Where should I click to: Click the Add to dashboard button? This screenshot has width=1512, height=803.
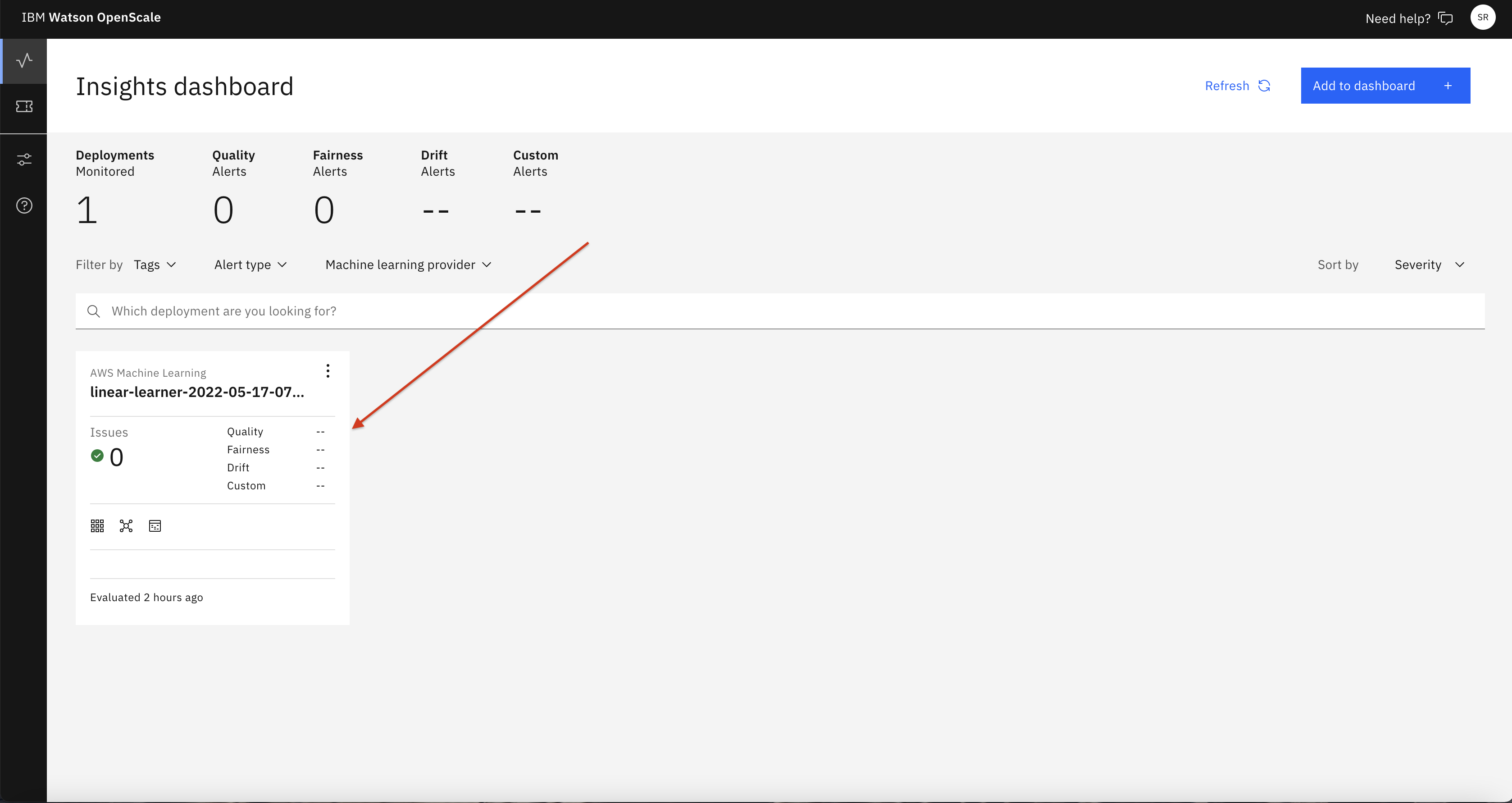[1385, 86]
